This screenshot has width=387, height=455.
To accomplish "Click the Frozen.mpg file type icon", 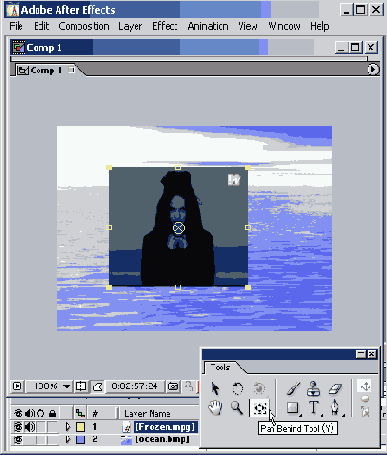I will point(126,427).
